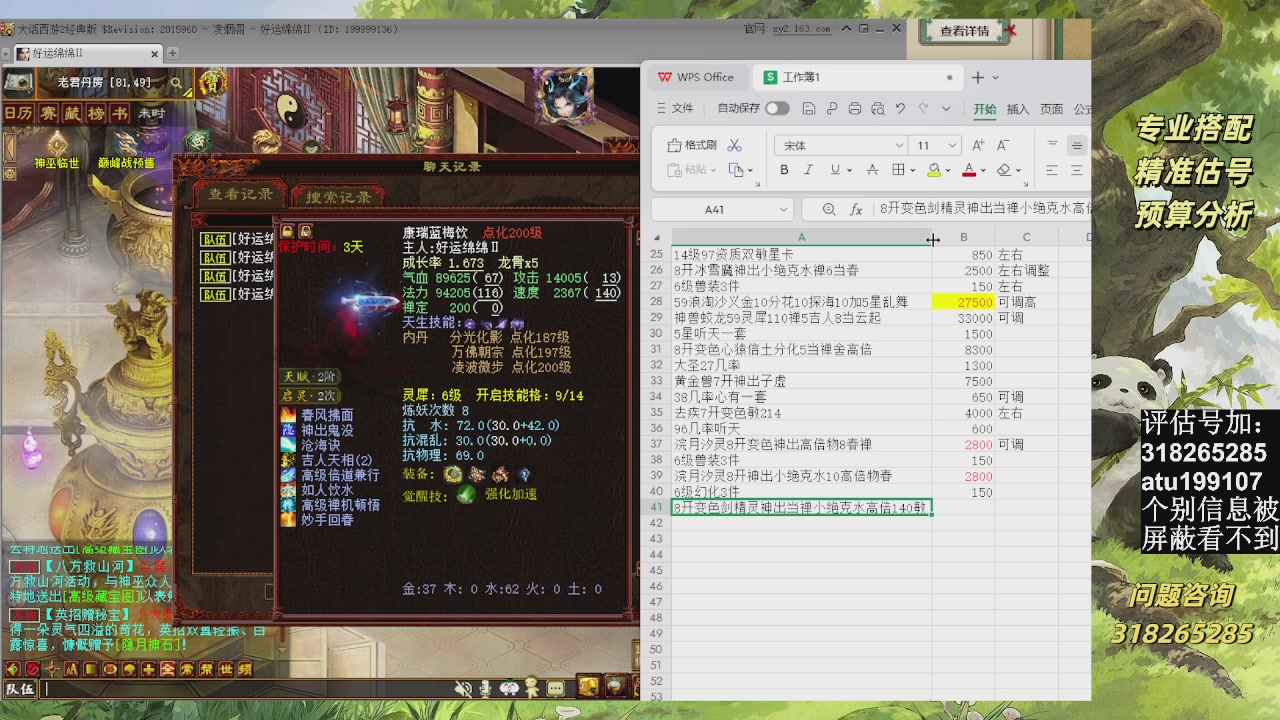Decrease font size with A- icon
The height and width of the screenshot is (720, 1280).
tap(1003, 145)
